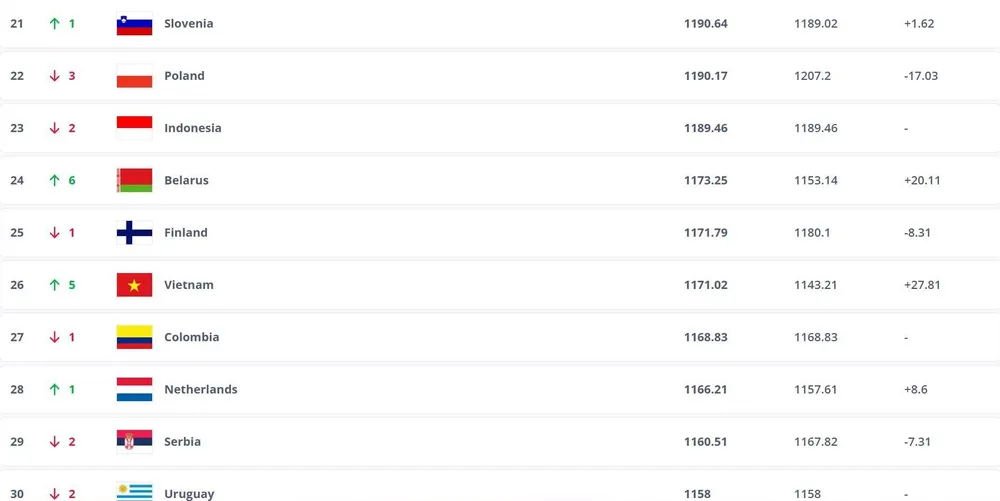The image size is (1000, 501).
Task: Open the Slovenia team link
Action: point(188,24)
